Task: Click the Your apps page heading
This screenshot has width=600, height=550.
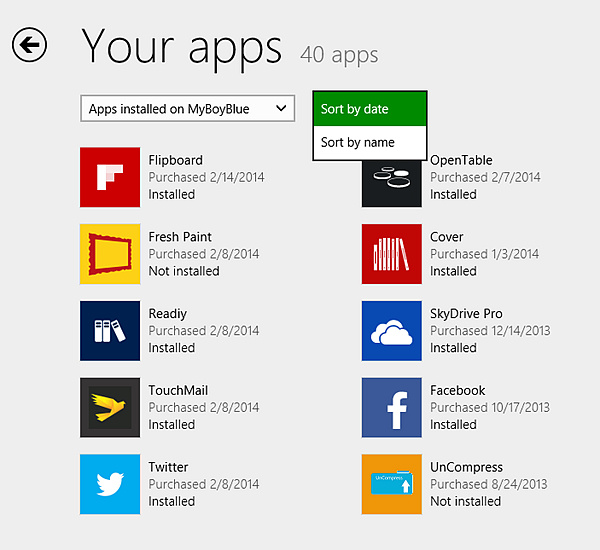Action: point(182,47)
